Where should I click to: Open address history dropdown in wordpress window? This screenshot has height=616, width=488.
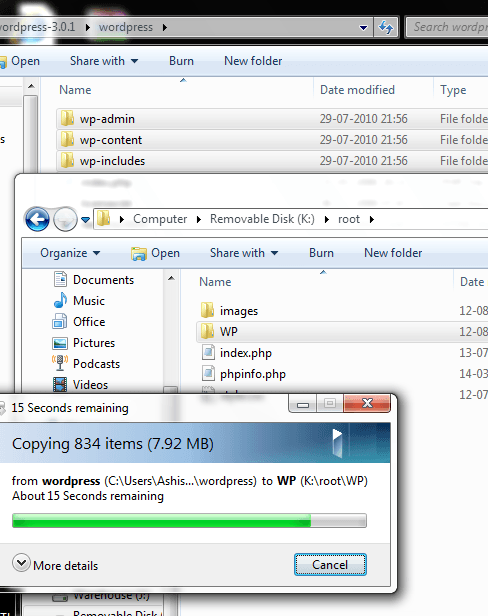click(x=363, y=28)
